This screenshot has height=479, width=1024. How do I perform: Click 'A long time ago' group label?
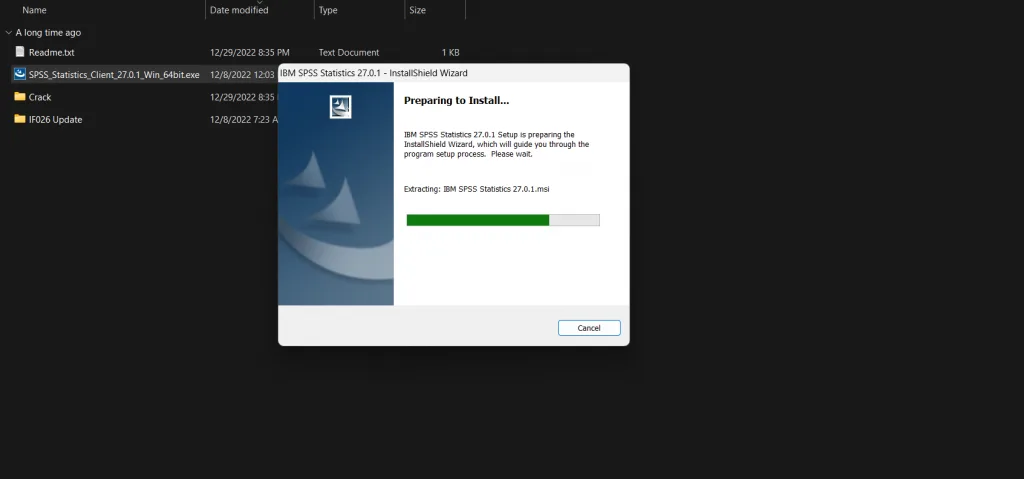[x=48, y=33]
